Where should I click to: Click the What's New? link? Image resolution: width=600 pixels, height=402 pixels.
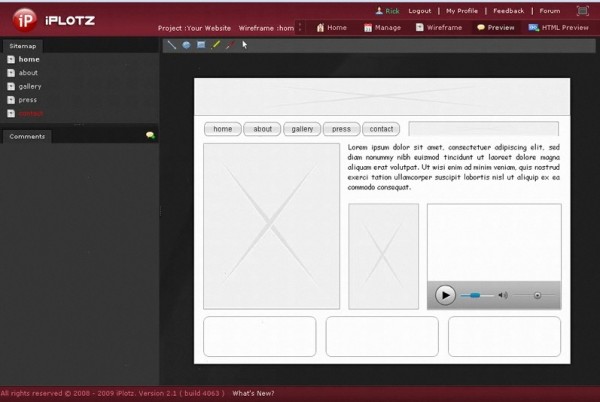[253, 393]
